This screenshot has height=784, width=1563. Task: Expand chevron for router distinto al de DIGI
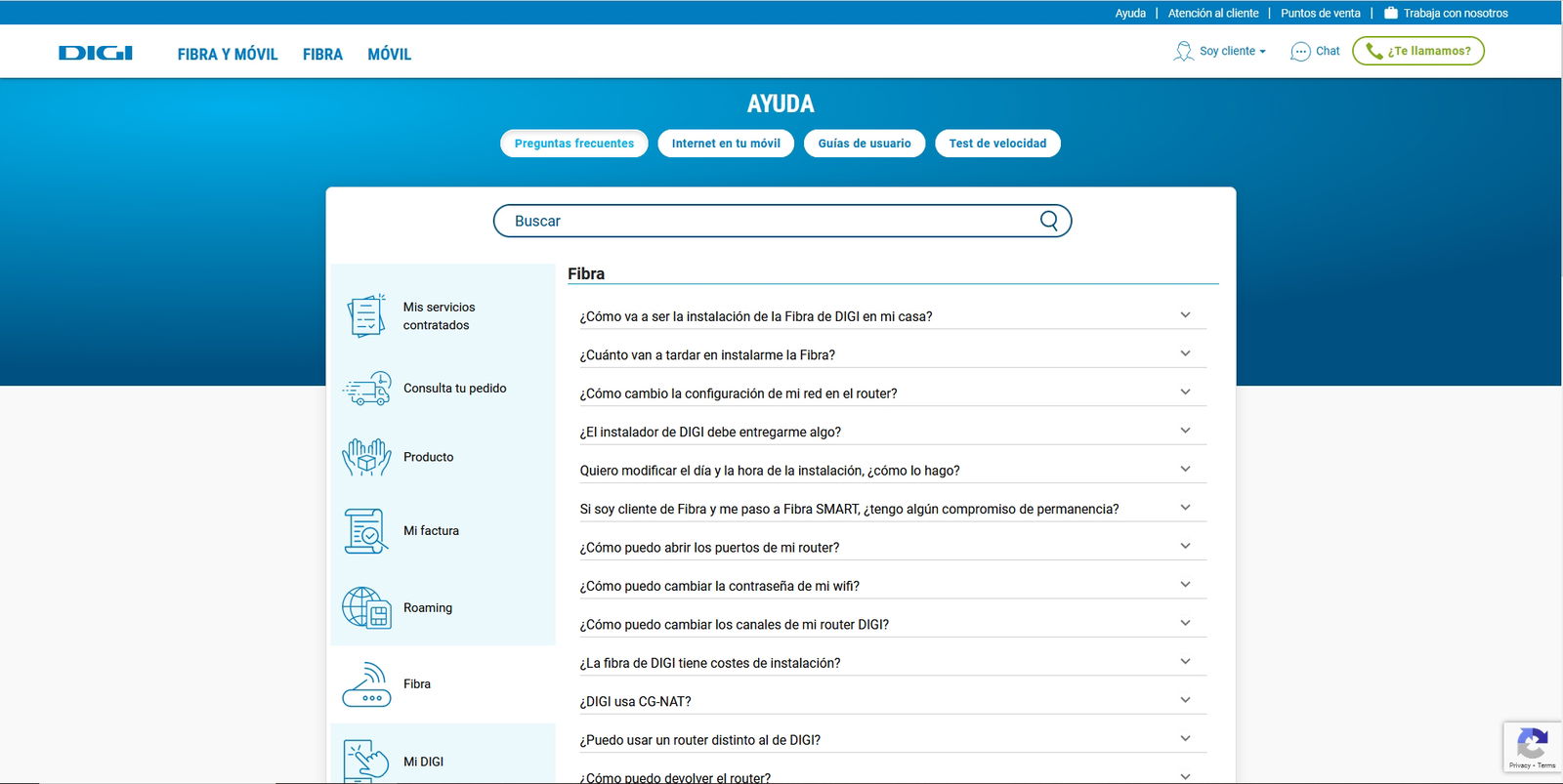pos(1185,739)
